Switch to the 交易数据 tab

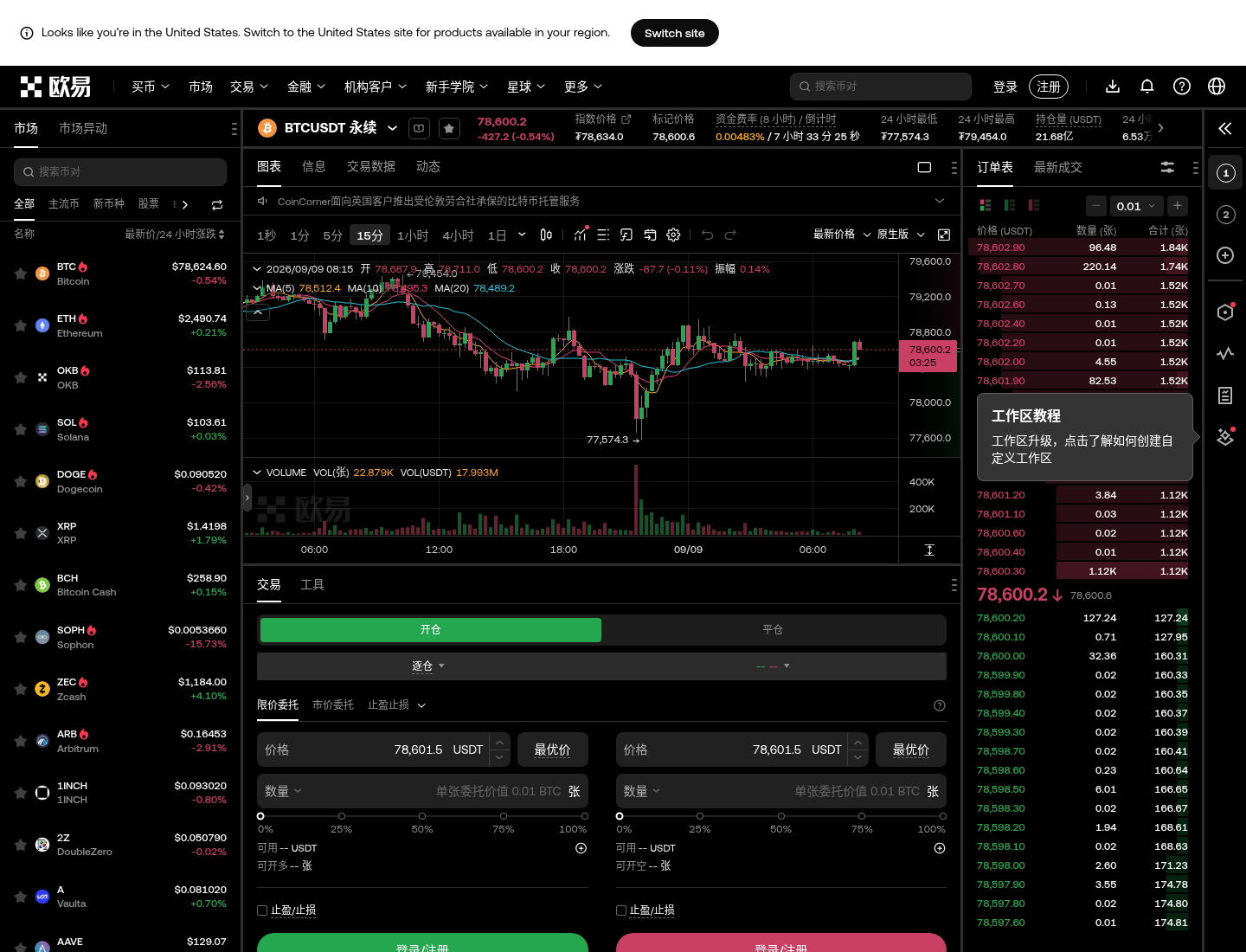pyautogui.click(x=371, y=167)
